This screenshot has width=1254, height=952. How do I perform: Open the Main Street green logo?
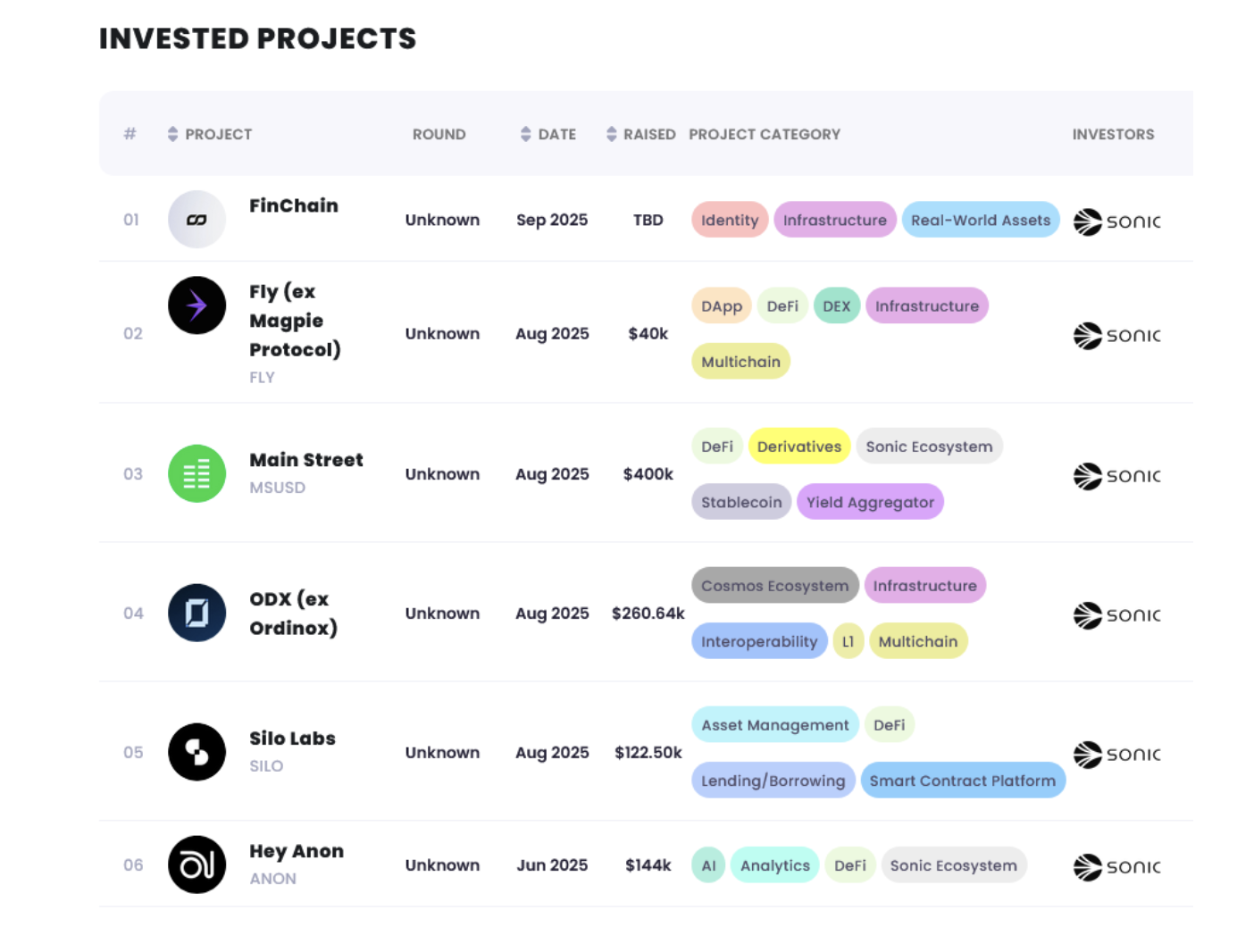click(x=196, y=473)
